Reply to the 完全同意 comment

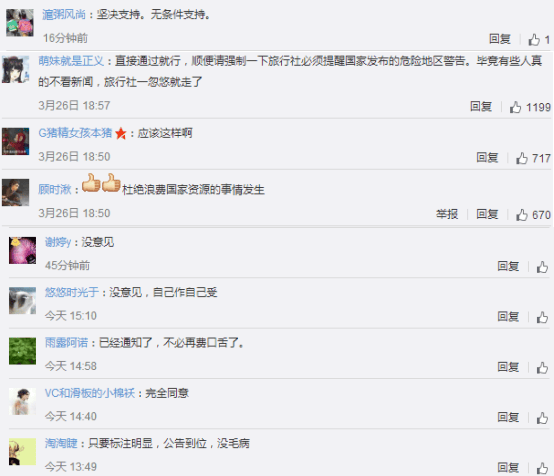click(x=508, y=417)
